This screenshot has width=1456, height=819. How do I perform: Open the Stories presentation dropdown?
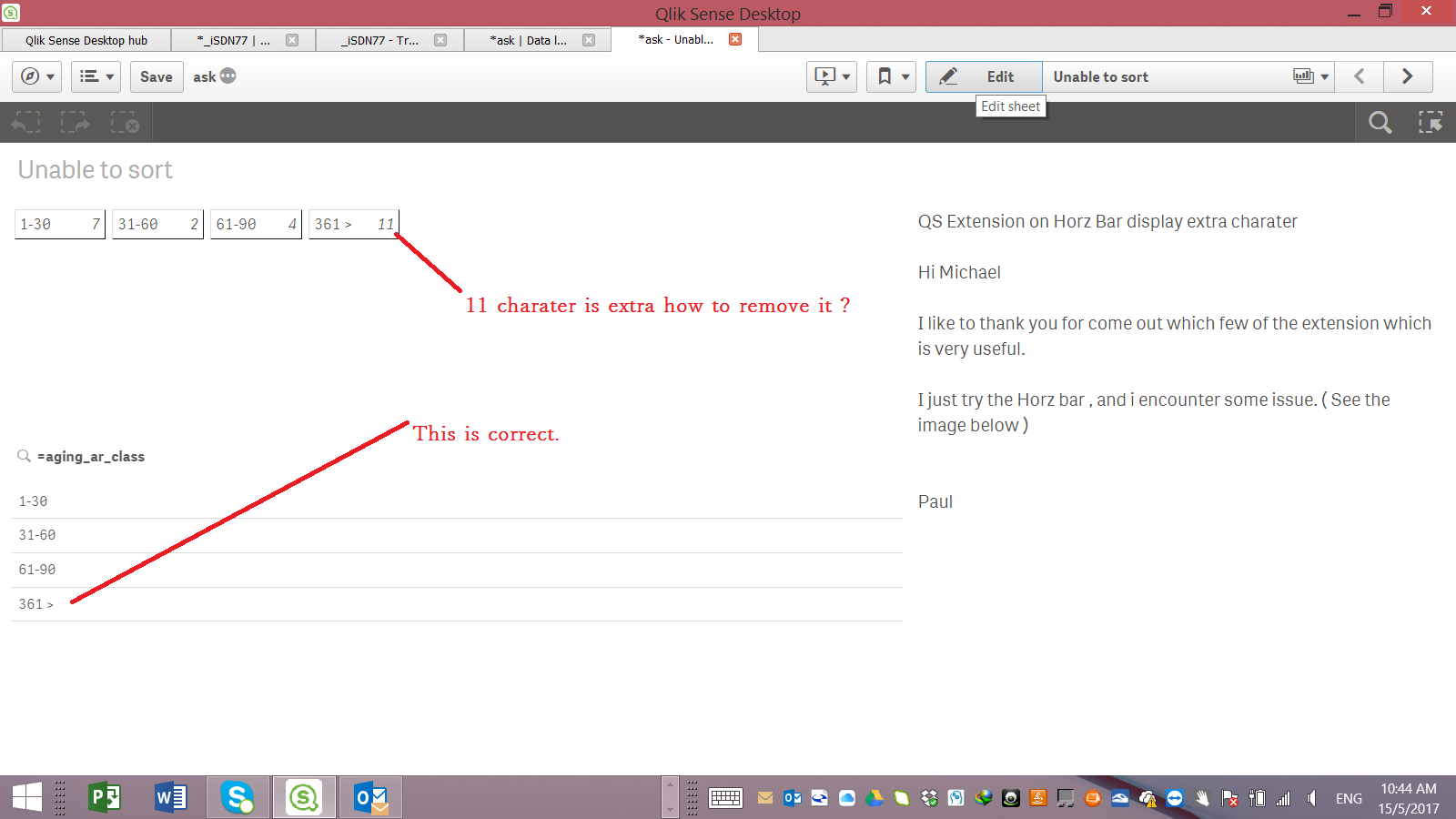832,76
